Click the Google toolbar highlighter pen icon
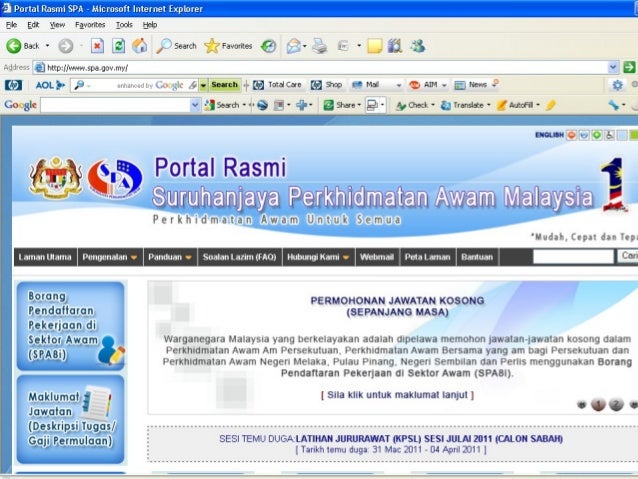 (551, 105)
